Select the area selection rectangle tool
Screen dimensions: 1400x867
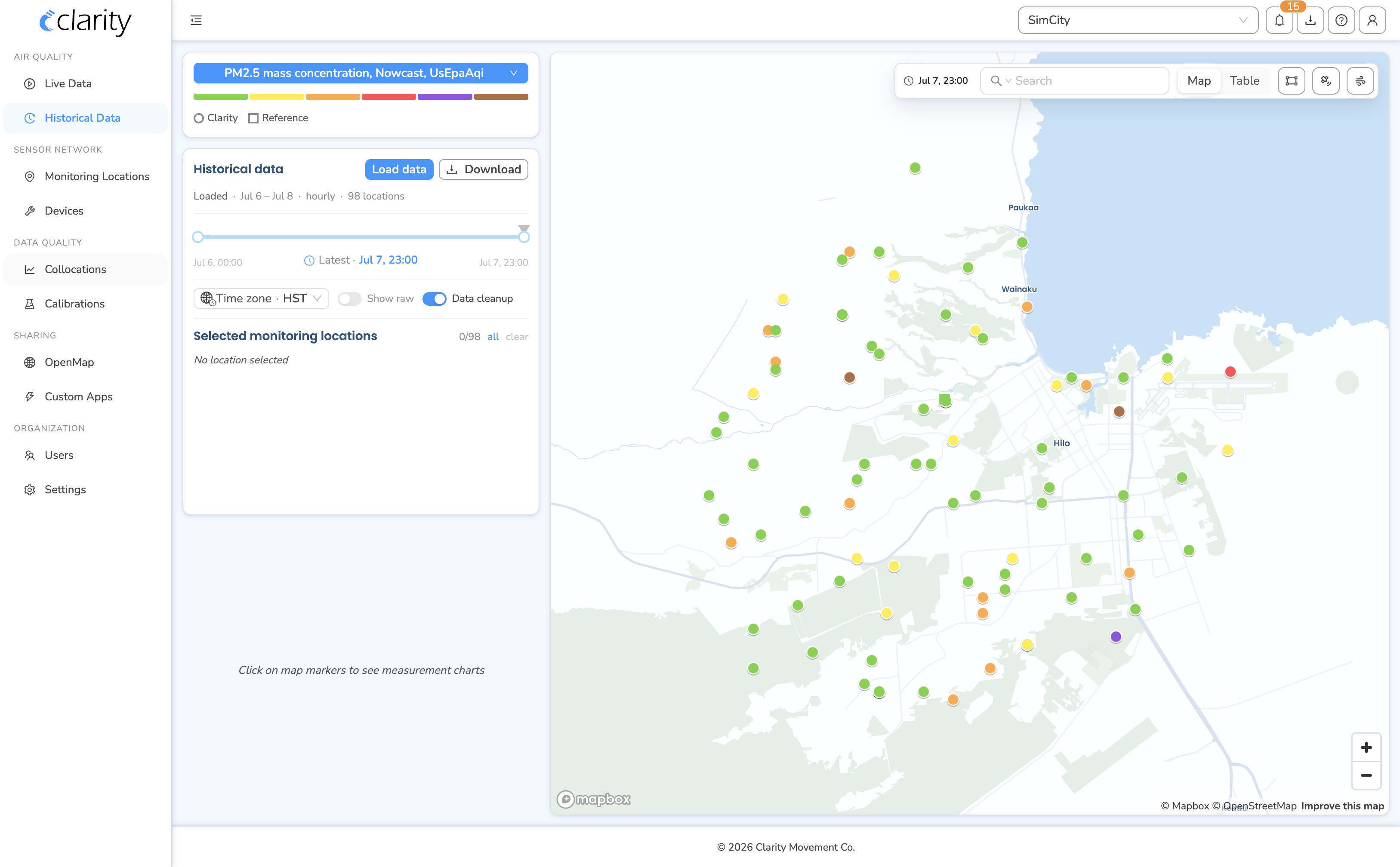click(1291, 81)
